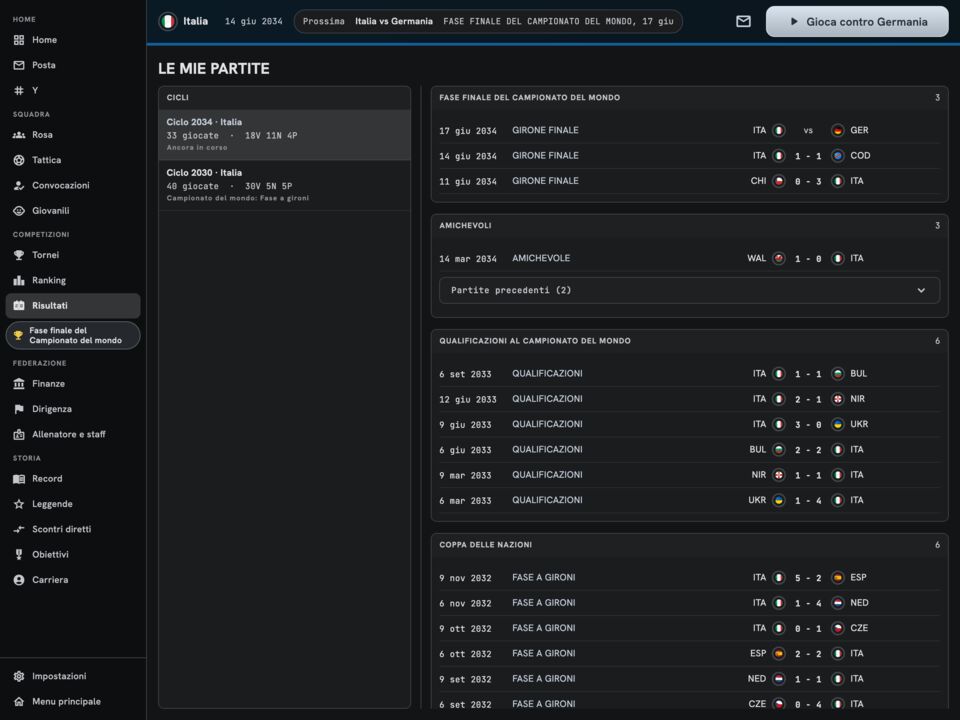This screenshot has height=720, width=960.
Task: Click the Leggende star icon
Action: click(19, 504)
